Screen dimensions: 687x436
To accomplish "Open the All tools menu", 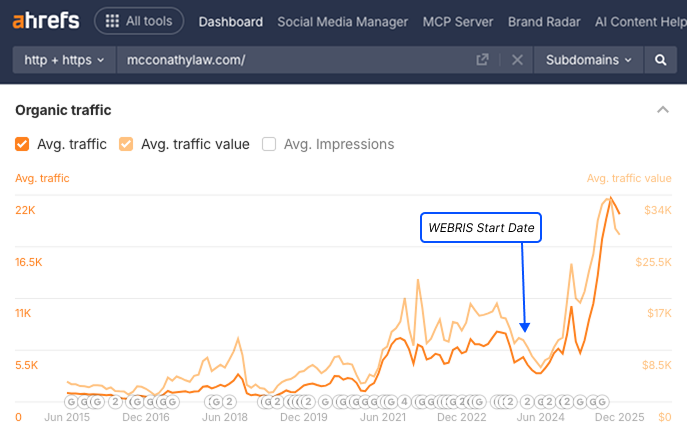I will coord(139,21).
